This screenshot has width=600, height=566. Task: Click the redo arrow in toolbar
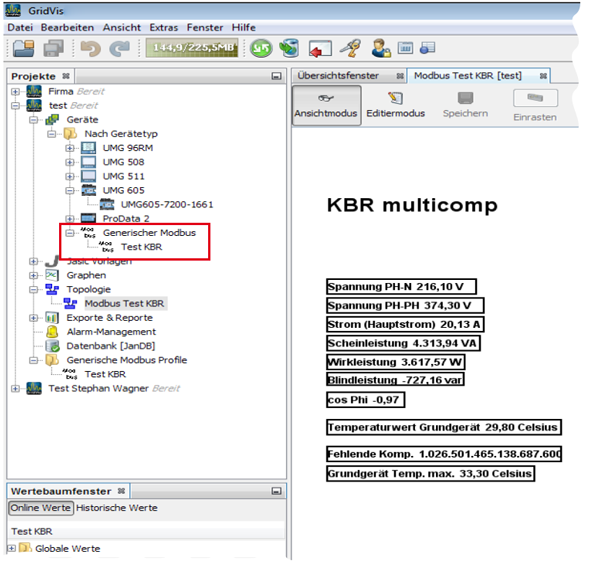pyautogui.click(x=120, y=47)
